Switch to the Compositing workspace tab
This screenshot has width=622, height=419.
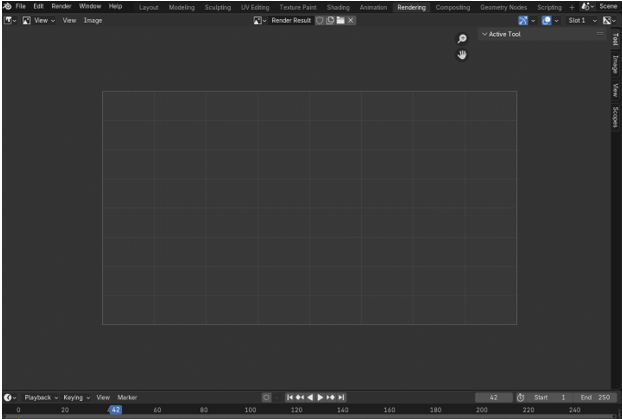click(x=452, y=7)
